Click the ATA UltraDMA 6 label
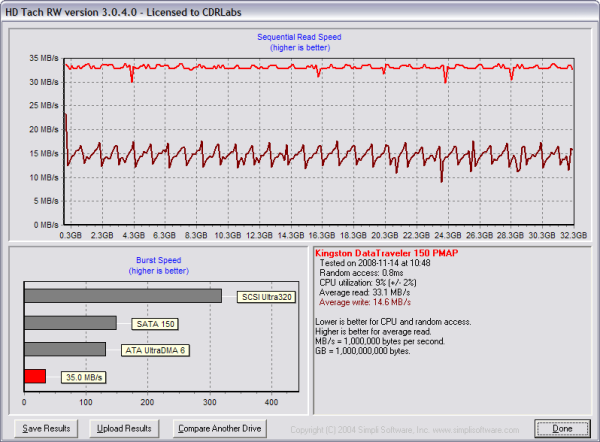This screenshot has height=442, width=600. [x=155, y=350]
